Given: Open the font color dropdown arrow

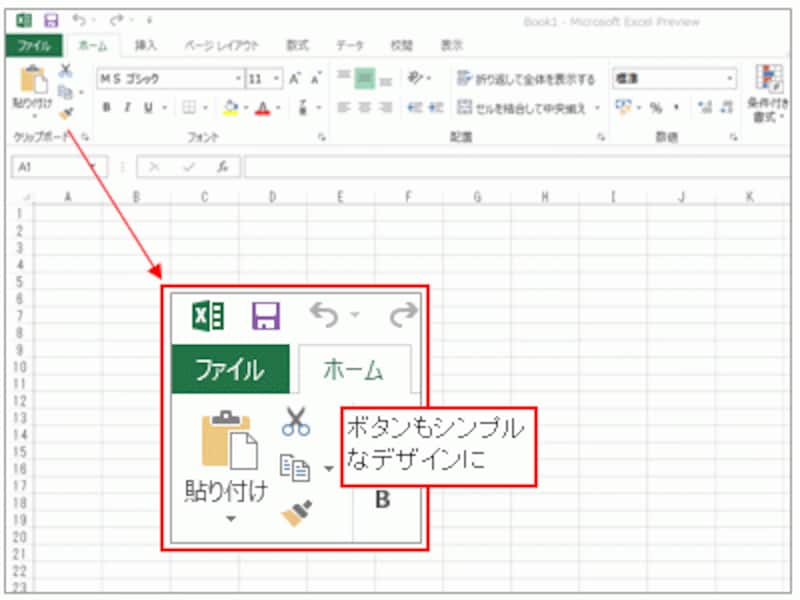Looking at the screenshot, I should click(278, 108).
